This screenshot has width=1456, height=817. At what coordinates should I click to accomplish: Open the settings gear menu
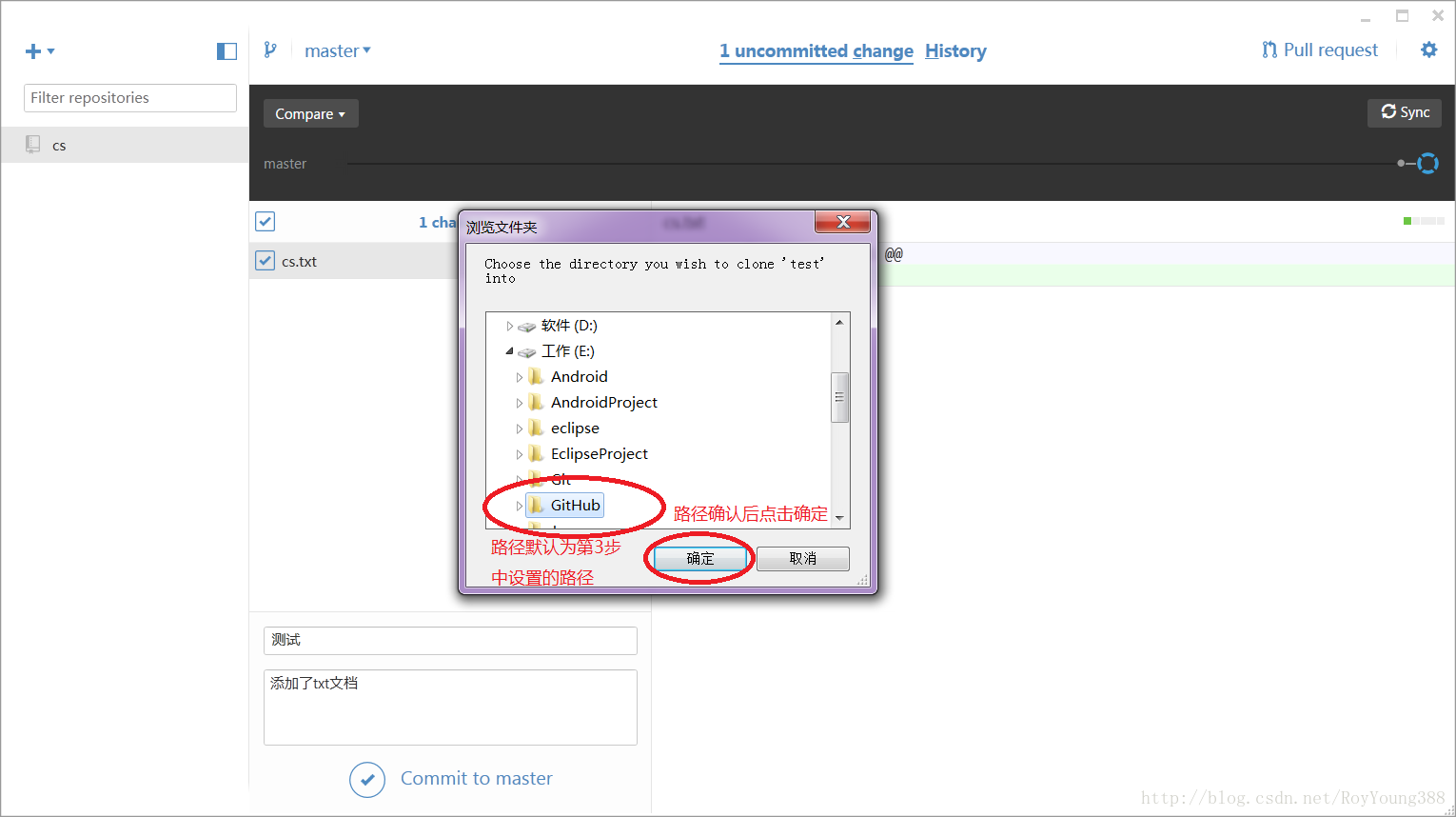pyautogui.click(x=1428, y=50)
